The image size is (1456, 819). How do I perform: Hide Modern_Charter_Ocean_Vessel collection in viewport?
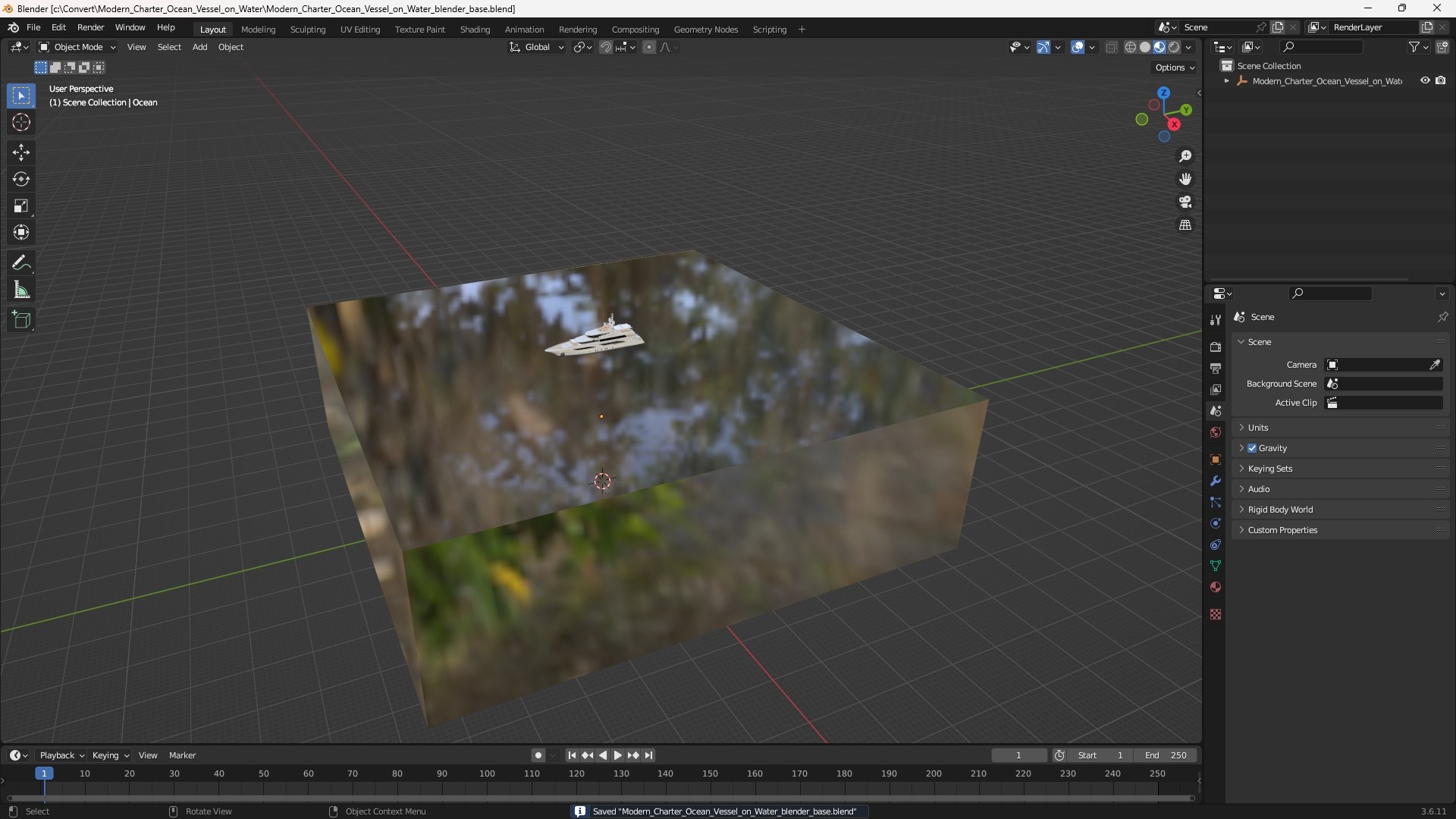pos(1425,80)
